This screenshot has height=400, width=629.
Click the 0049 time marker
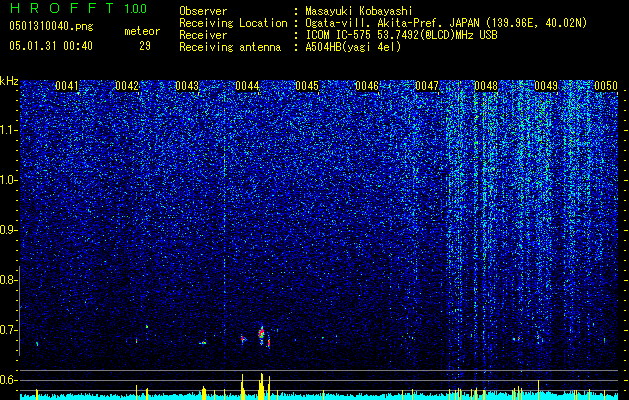(546, 86)
